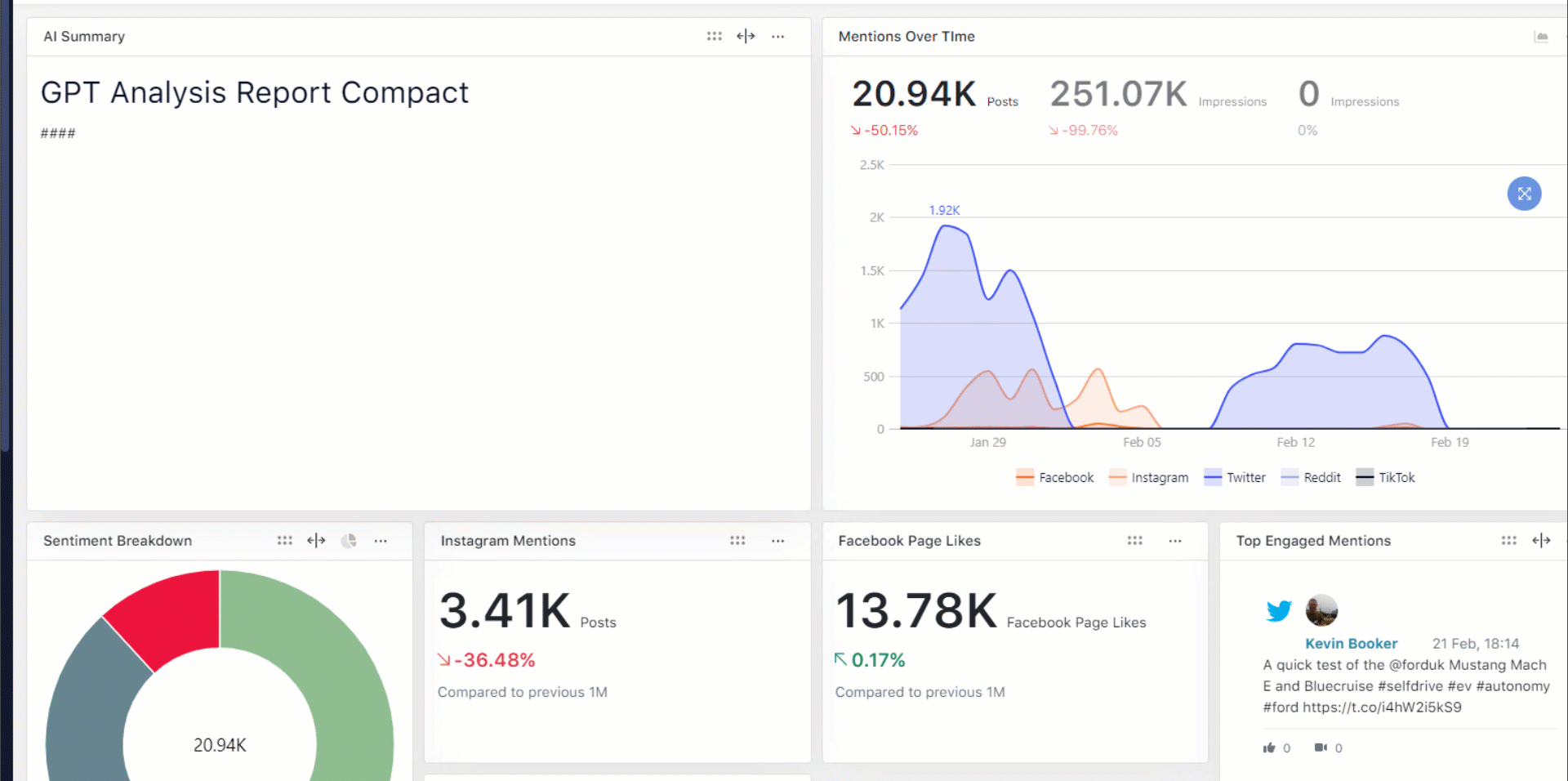The image size is (1568, 781).
Task: Toggle the Facebook series in the chart legend
Action: (1054, 477)
